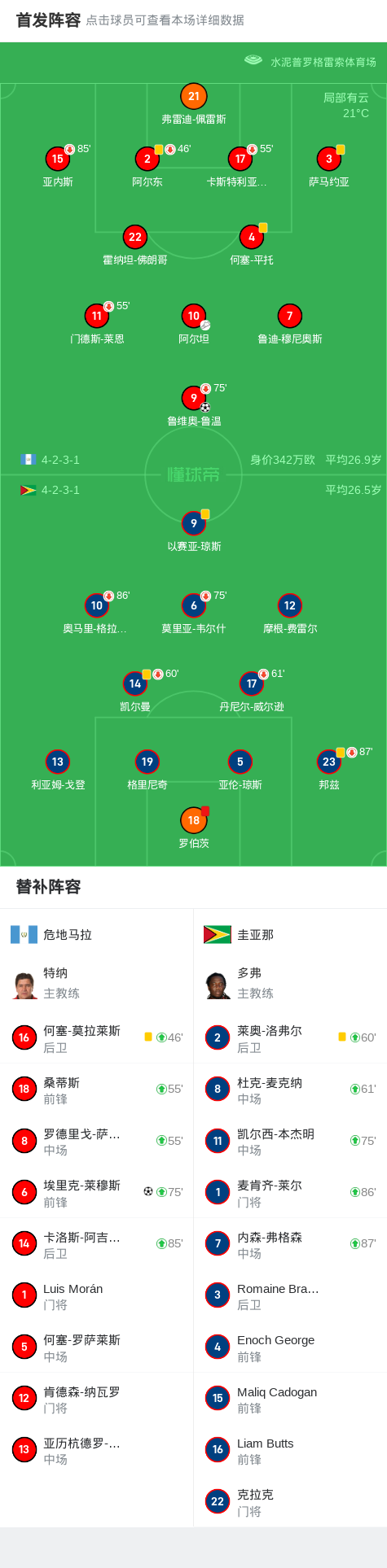Click 摩根-费雷尔 number 12 player badge
The height and width of the screenshot is (1568, 387).
pyautogui.click(x=290, y=605)
